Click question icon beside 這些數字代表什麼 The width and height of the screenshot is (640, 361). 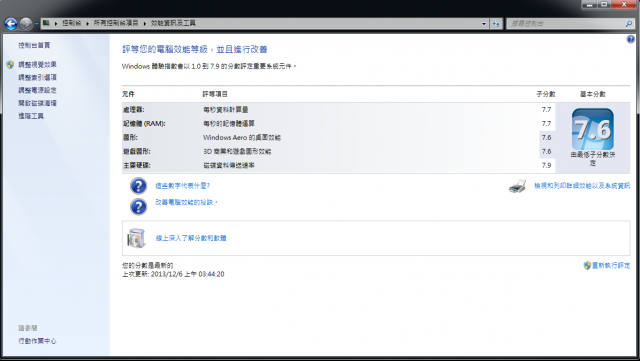(x=138, y=186)
